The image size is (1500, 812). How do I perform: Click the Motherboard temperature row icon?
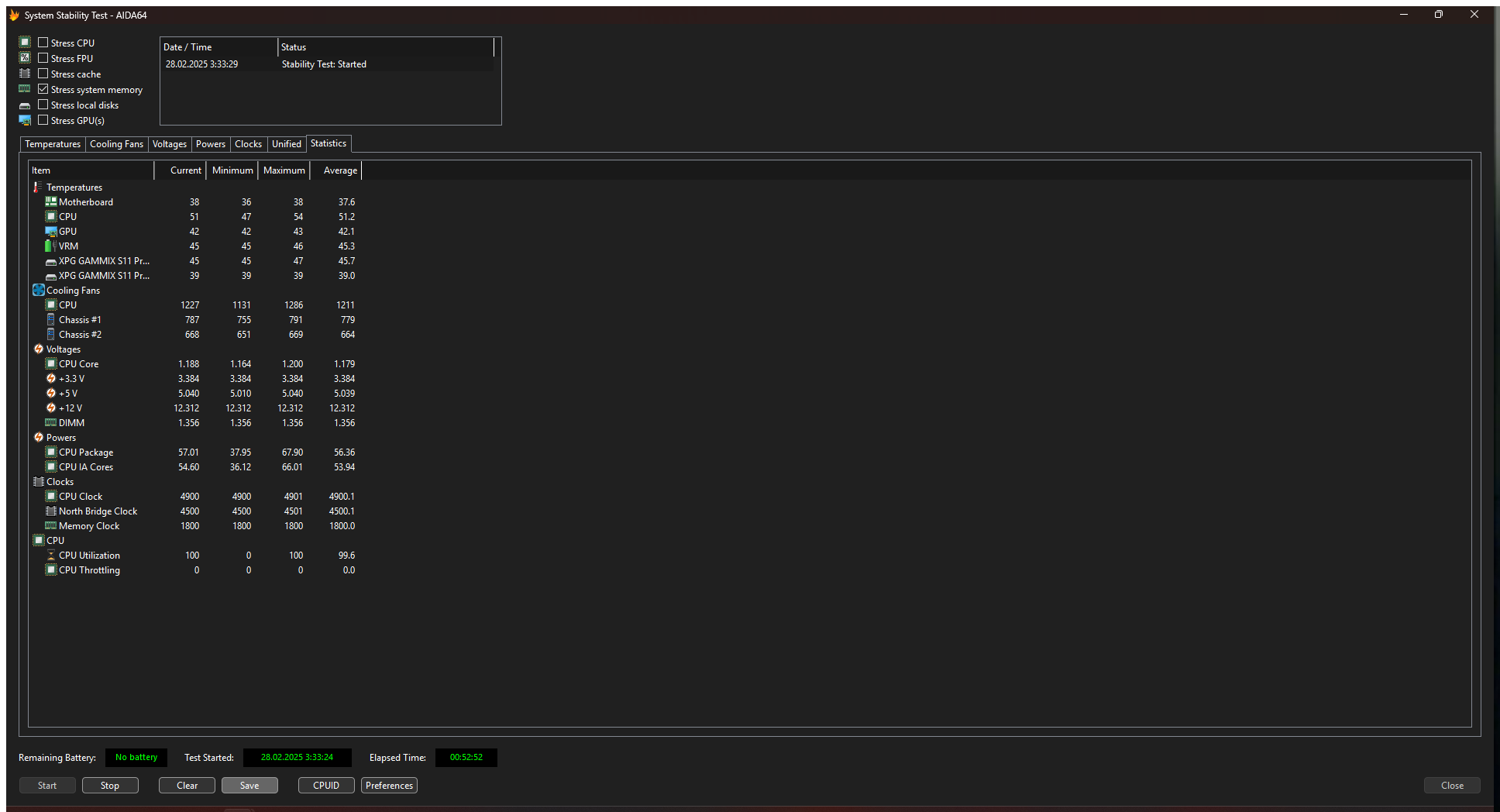[51, 201]
